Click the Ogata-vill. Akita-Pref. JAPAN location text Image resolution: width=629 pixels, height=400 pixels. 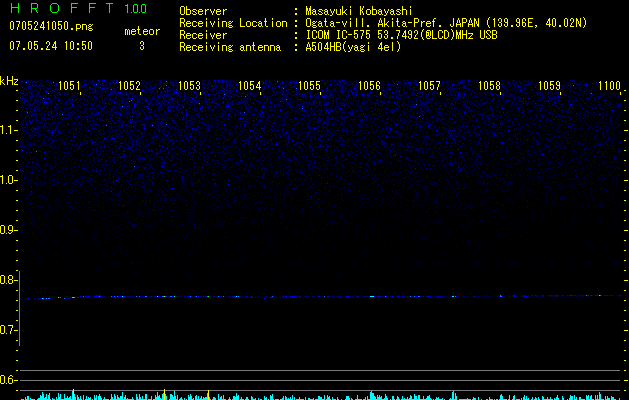point(446,23)
